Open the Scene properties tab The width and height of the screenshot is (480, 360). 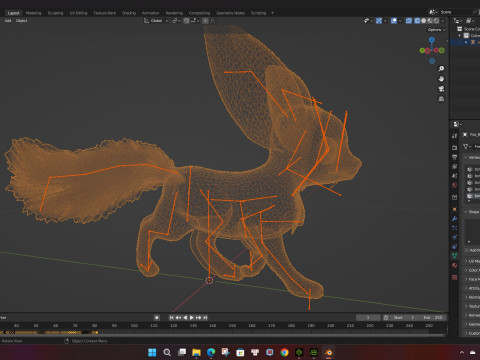pyautogui.click(x=455, y=175)
